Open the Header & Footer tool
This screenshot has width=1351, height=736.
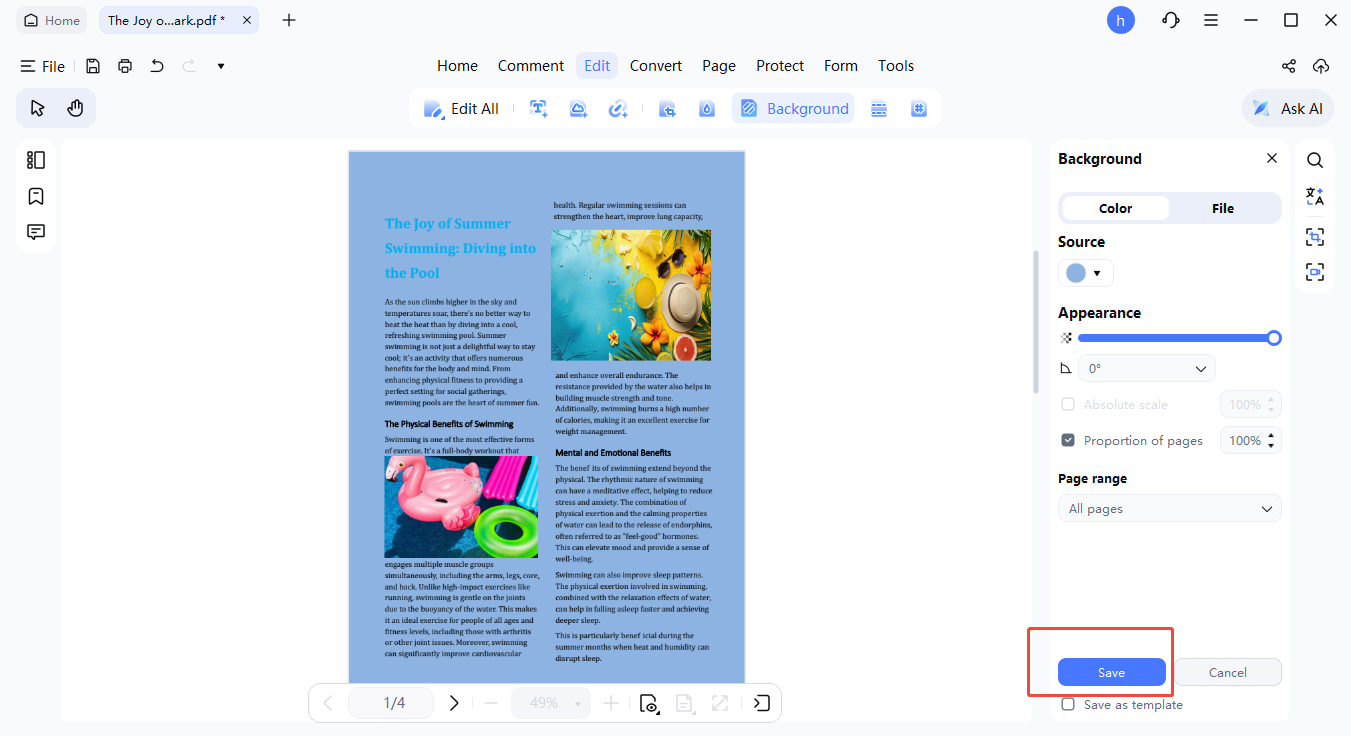coord(879,108)
